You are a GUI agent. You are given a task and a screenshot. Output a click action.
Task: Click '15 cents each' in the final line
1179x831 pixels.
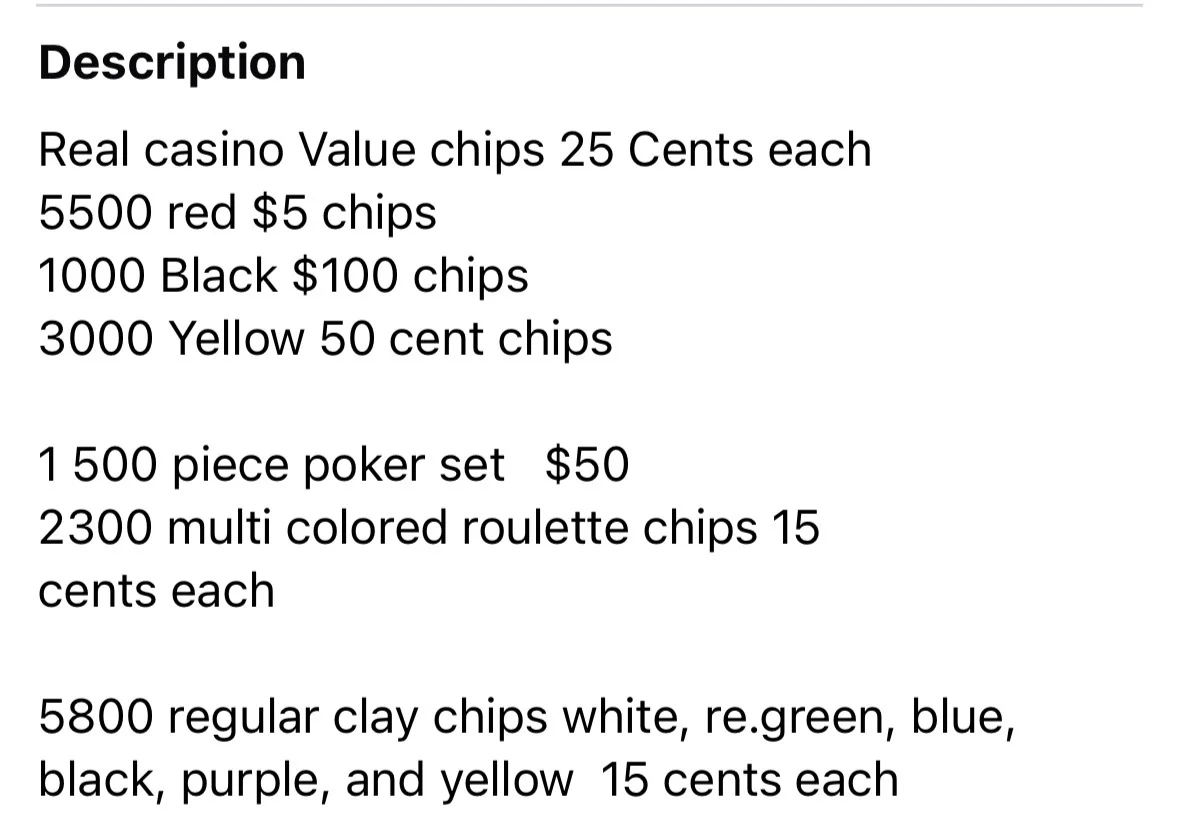(750, 780)
